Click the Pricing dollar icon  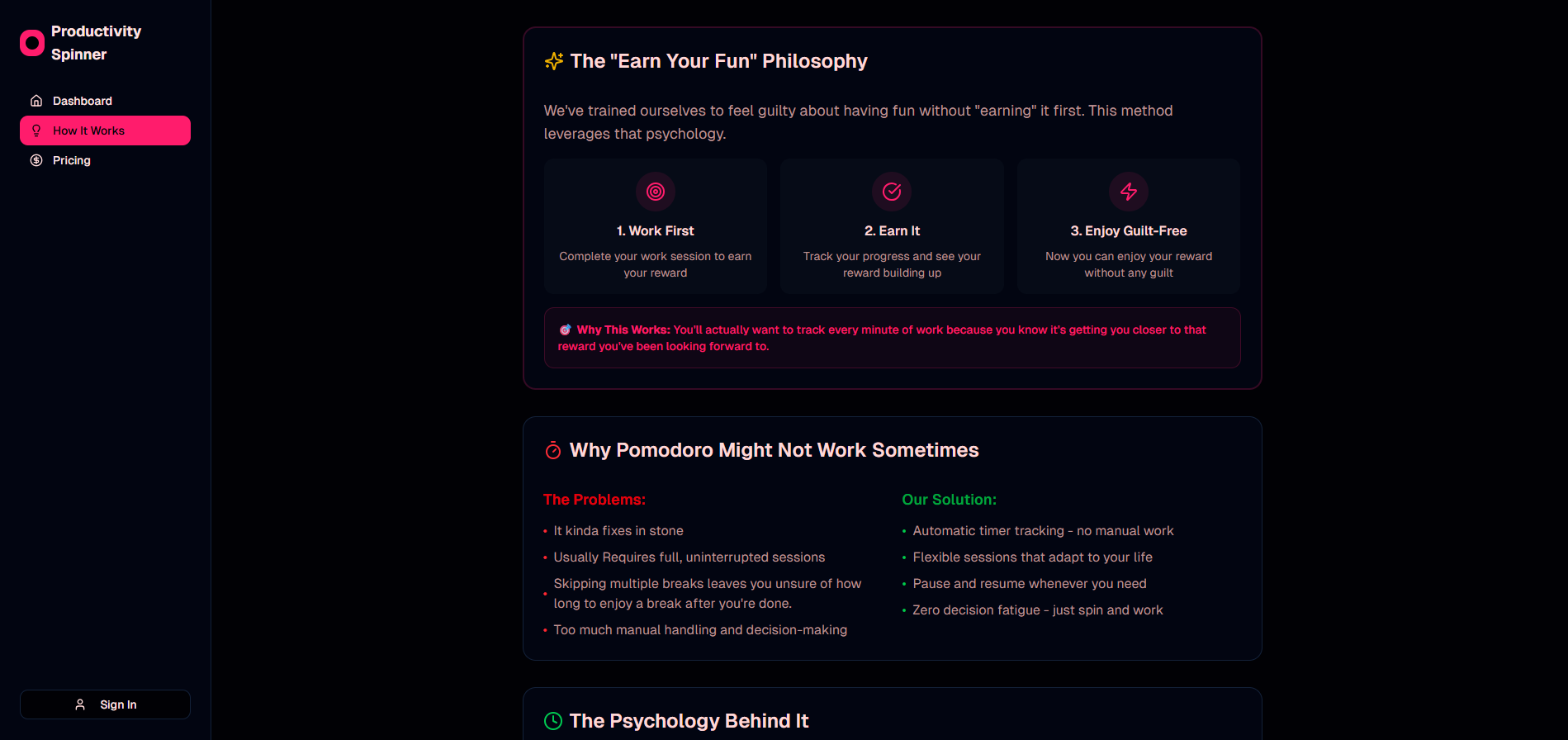(x=36, y=160)
